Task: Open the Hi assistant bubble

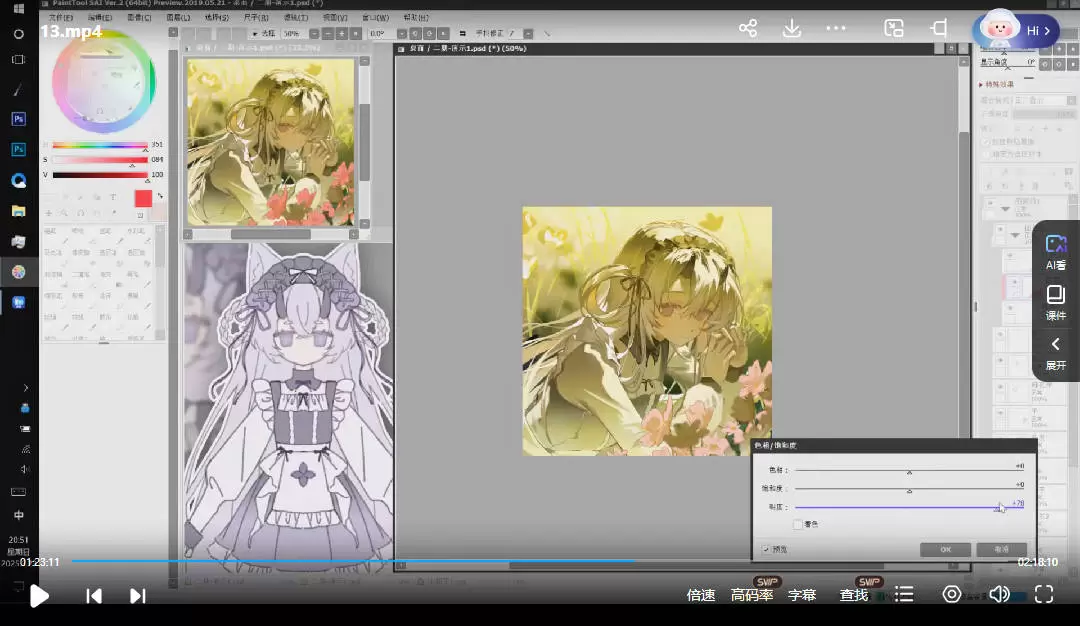Action: coord(1016,30)
